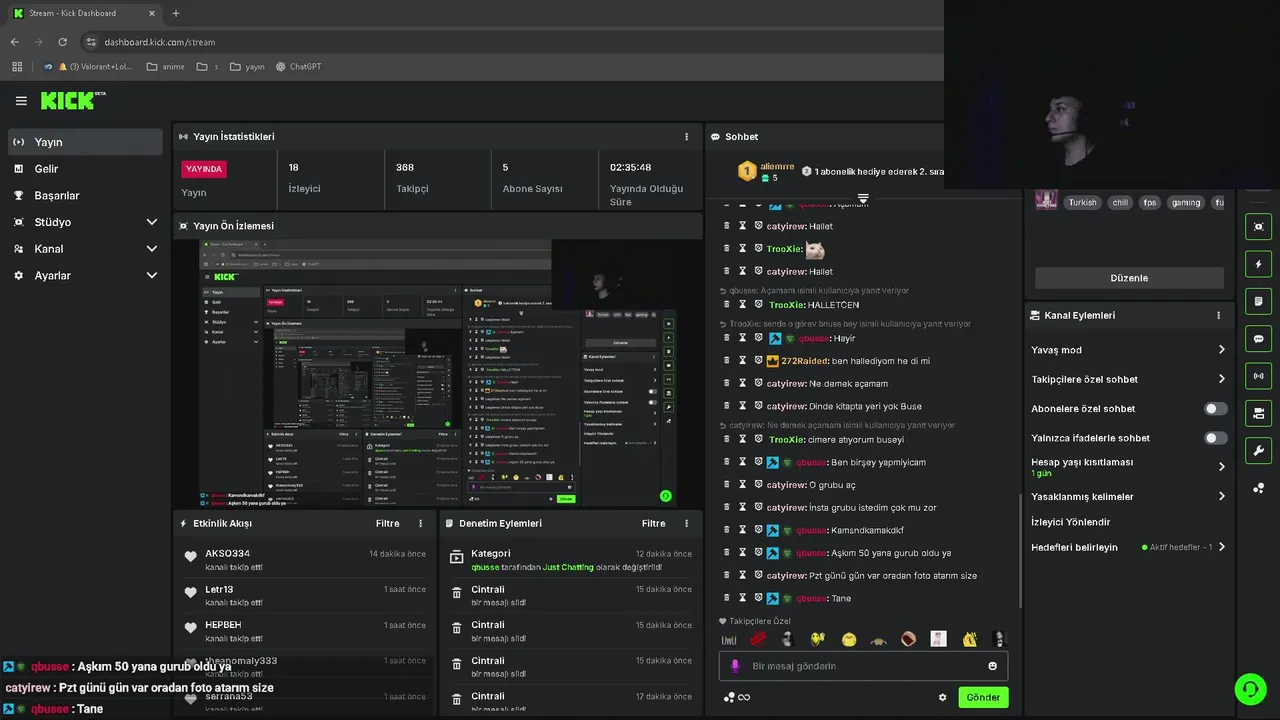Open Takipçilere özel sohbet options arrow
1280x720 pixels.
point(1221,379)
